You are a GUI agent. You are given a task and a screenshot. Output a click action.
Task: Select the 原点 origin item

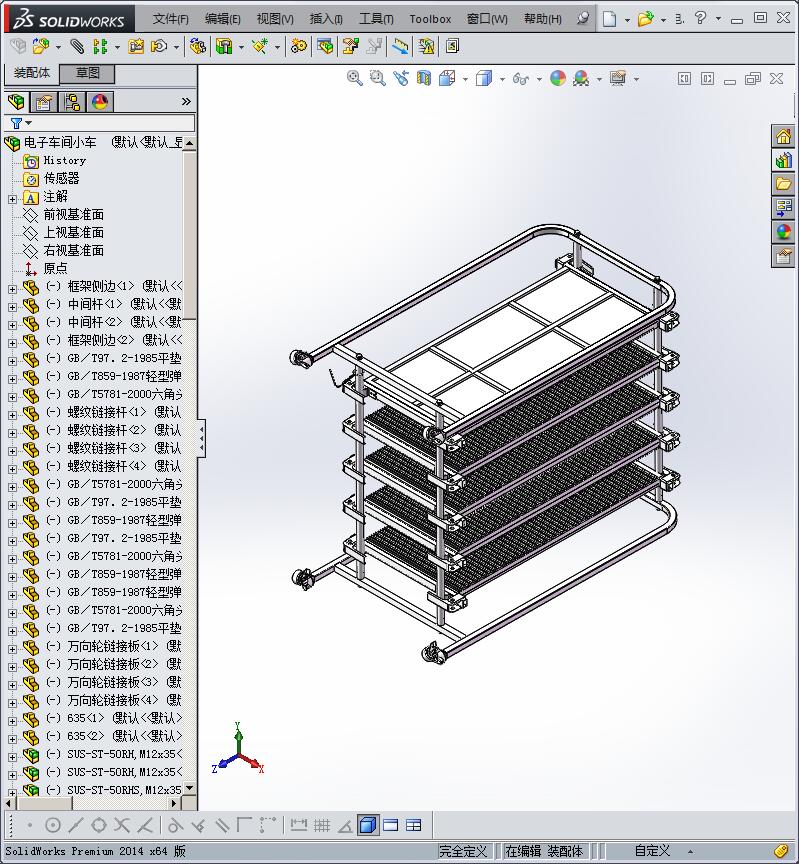(55, 268)
